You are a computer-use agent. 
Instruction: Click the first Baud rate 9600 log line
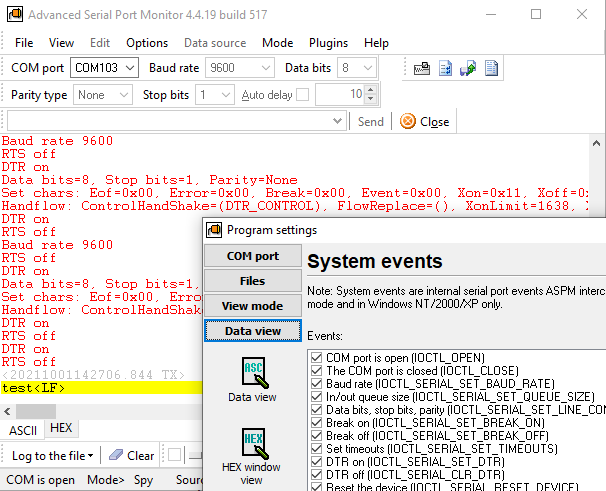pyautogui.click(x=57, y=141)
